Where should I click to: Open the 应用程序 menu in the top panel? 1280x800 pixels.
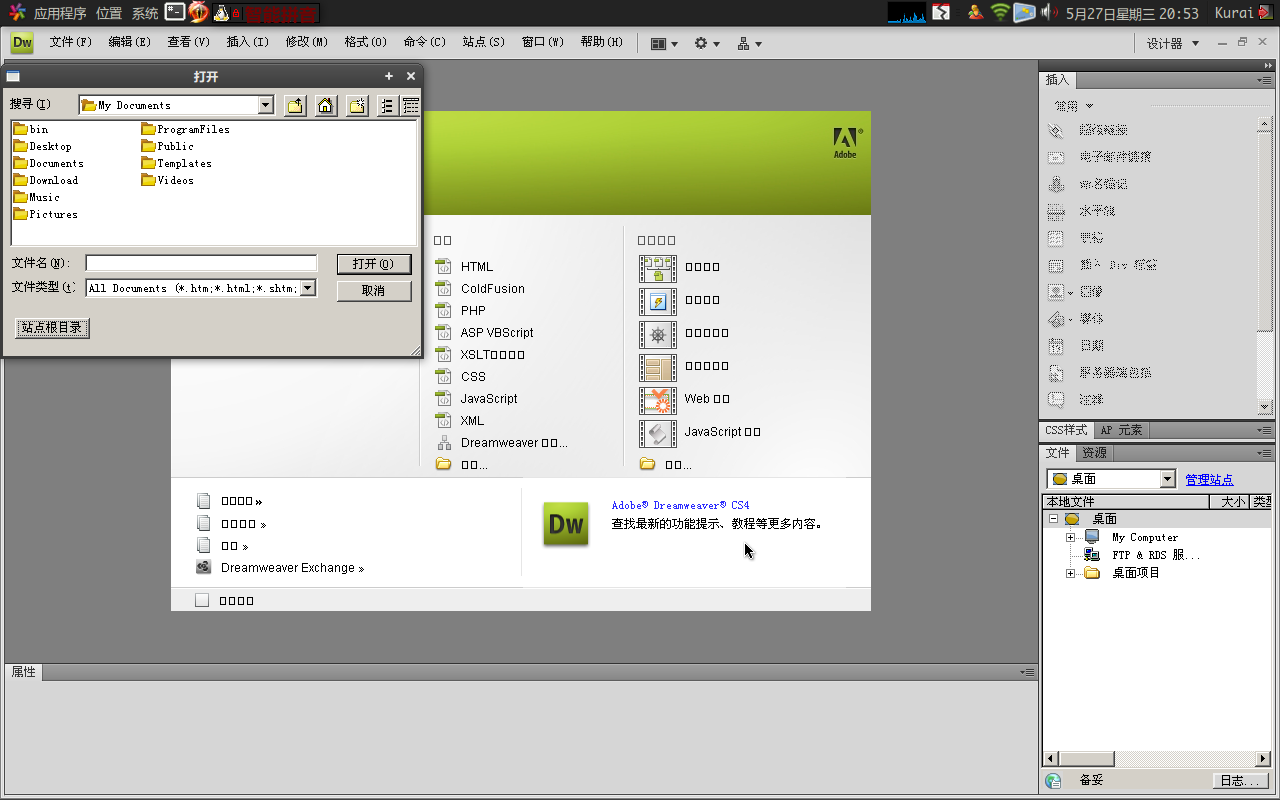pyautogui.click(x=60, y=13)
